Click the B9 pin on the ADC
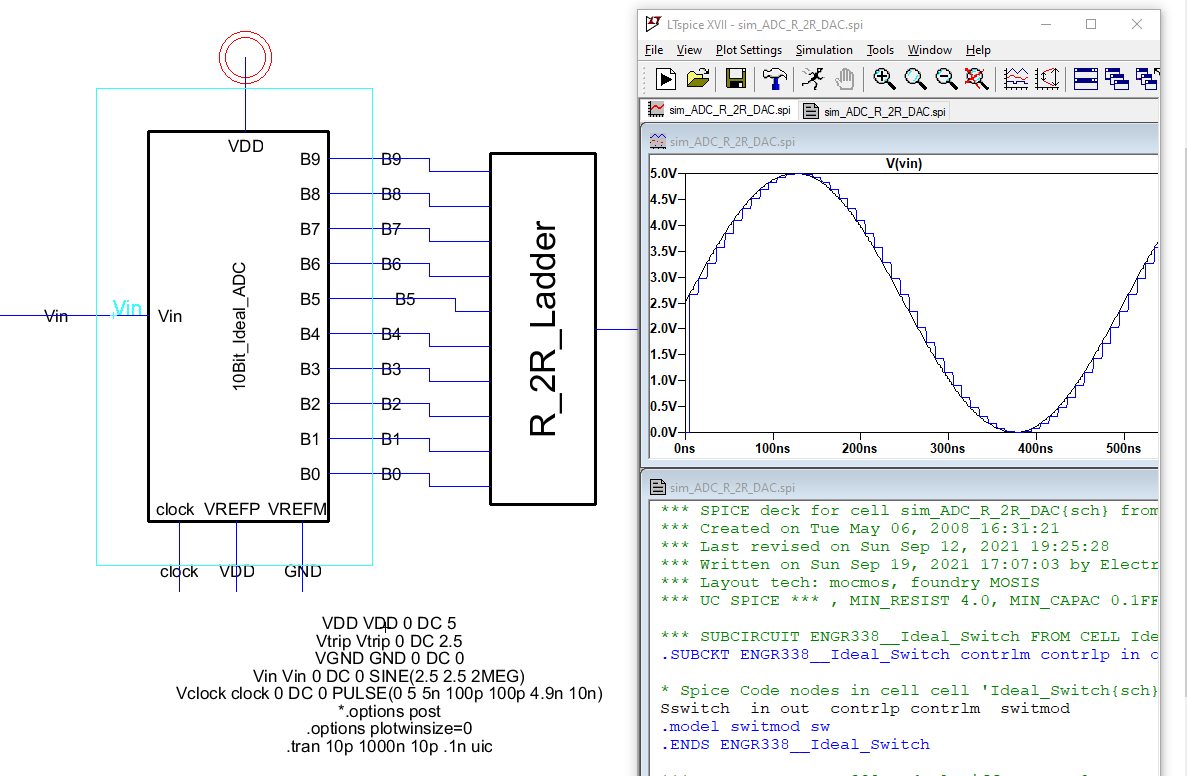Image resolution: width=1187 pixels, height=776 pixels. point(310,159)
